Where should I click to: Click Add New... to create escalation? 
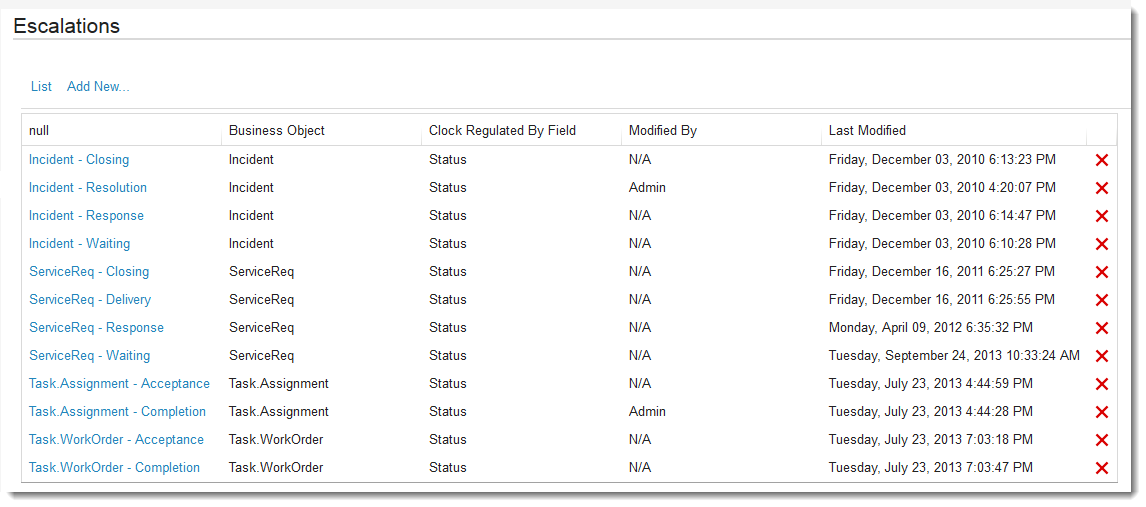pos(98,86)
